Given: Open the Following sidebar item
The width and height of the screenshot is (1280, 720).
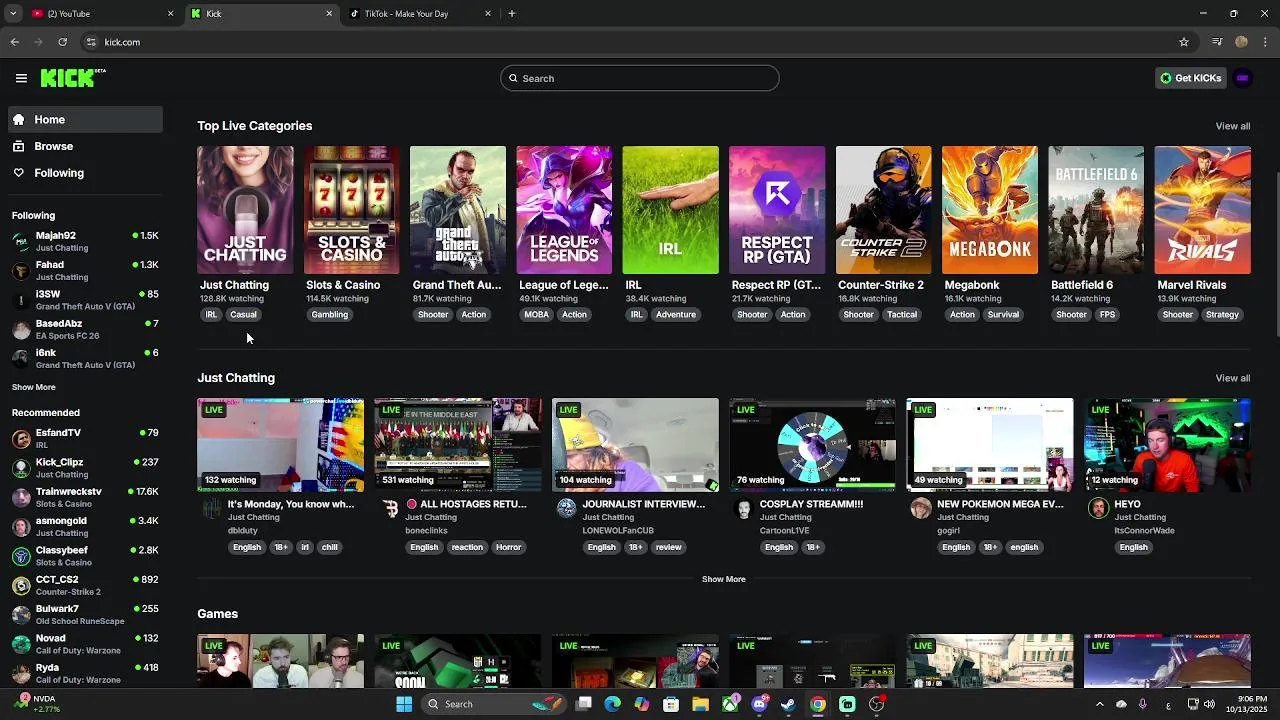Looking at the screenshot, I should point(85,173).
